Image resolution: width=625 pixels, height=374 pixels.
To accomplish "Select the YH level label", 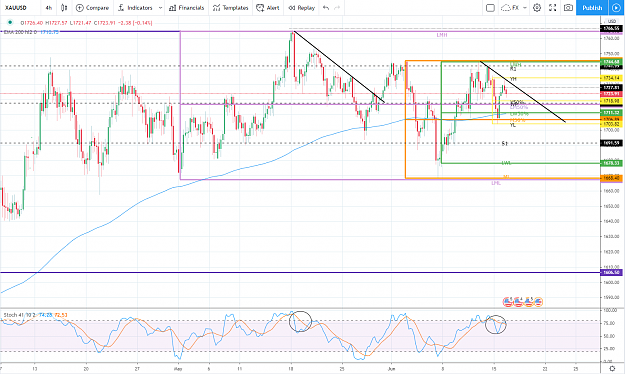I will click(x=513, y=79).
